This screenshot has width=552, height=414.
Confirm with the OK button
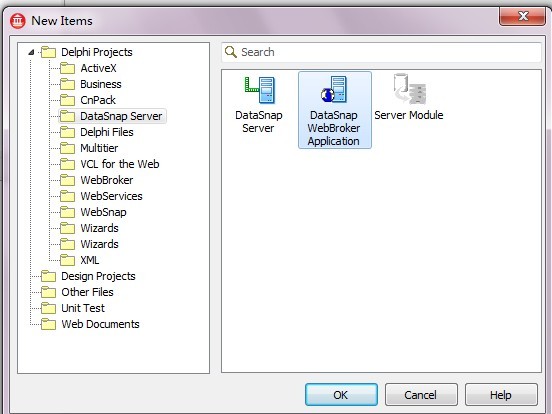(341, 395)
